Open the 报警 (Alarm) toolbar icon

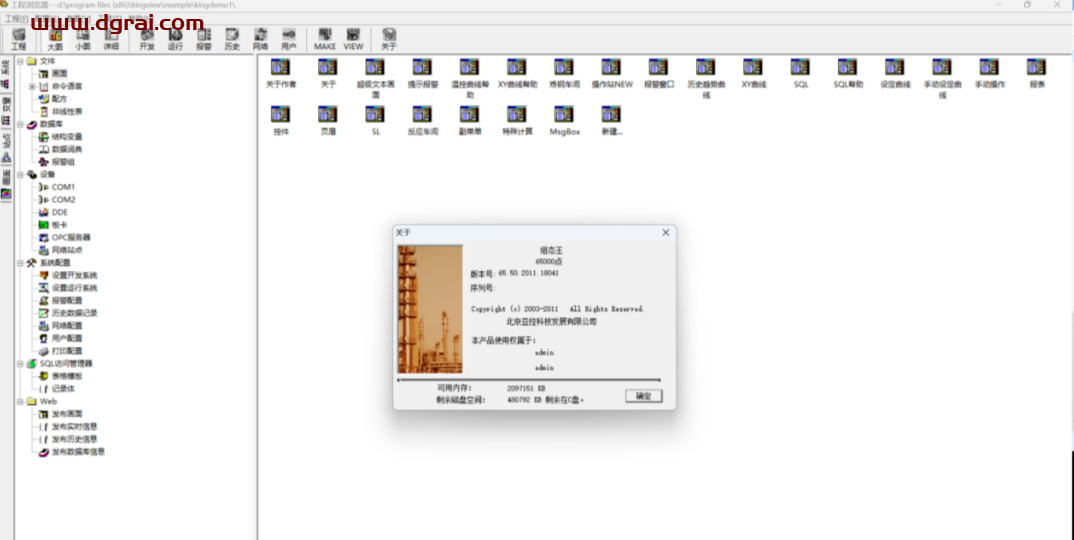click(x=204, y=38)
